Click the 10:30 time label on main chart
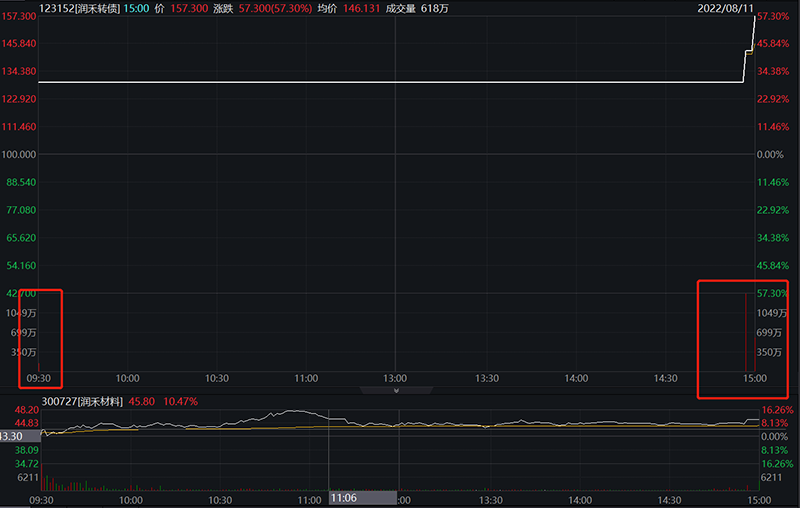800x508 pixels. pyautogui.click(x=217, y=379)
